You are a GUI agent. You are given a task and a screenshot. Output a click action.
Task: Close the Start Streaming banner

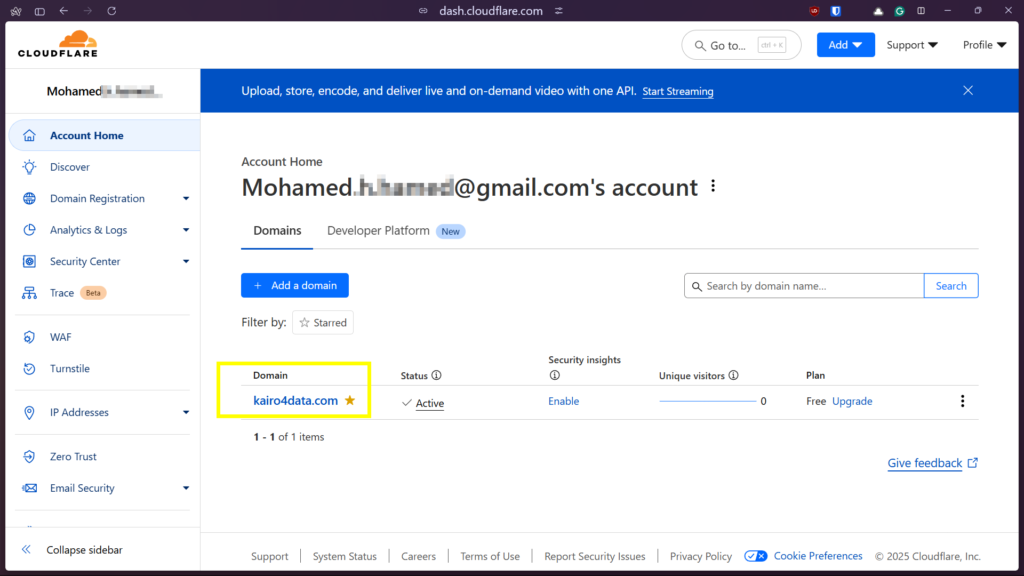(x=968, y=90)
